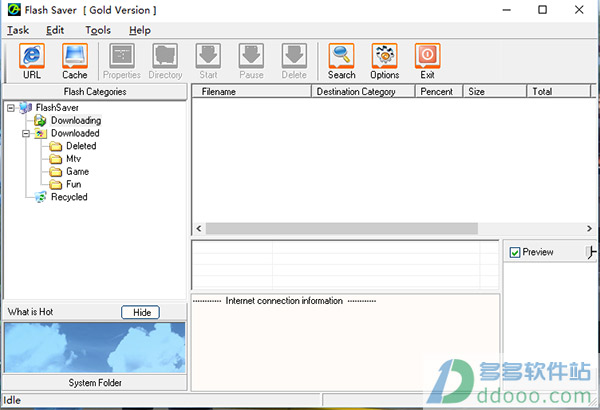Open the Search tool

pos(341,61)
